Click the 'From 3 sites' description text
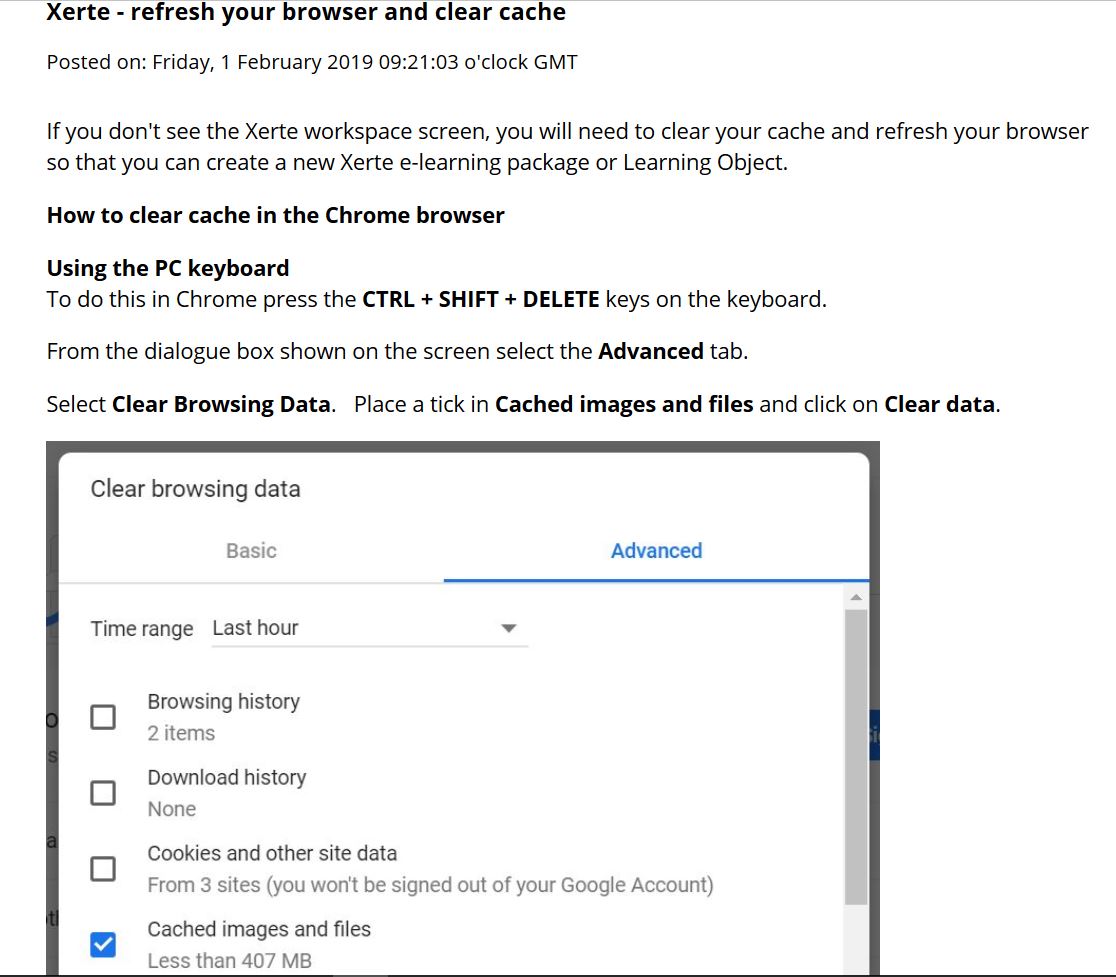 (430, 884)
